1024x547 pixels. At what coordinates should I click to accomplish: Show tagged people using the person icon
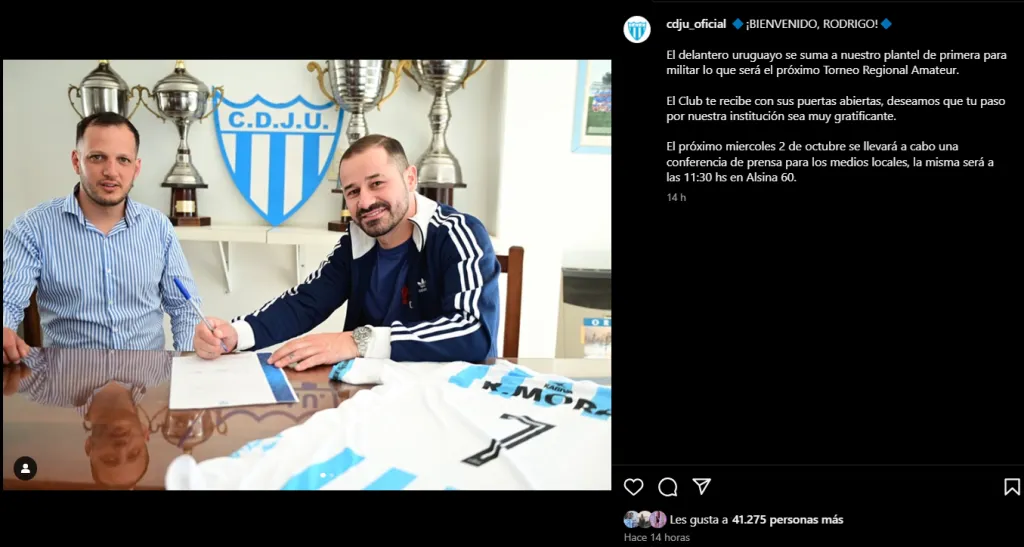[25, 468]
